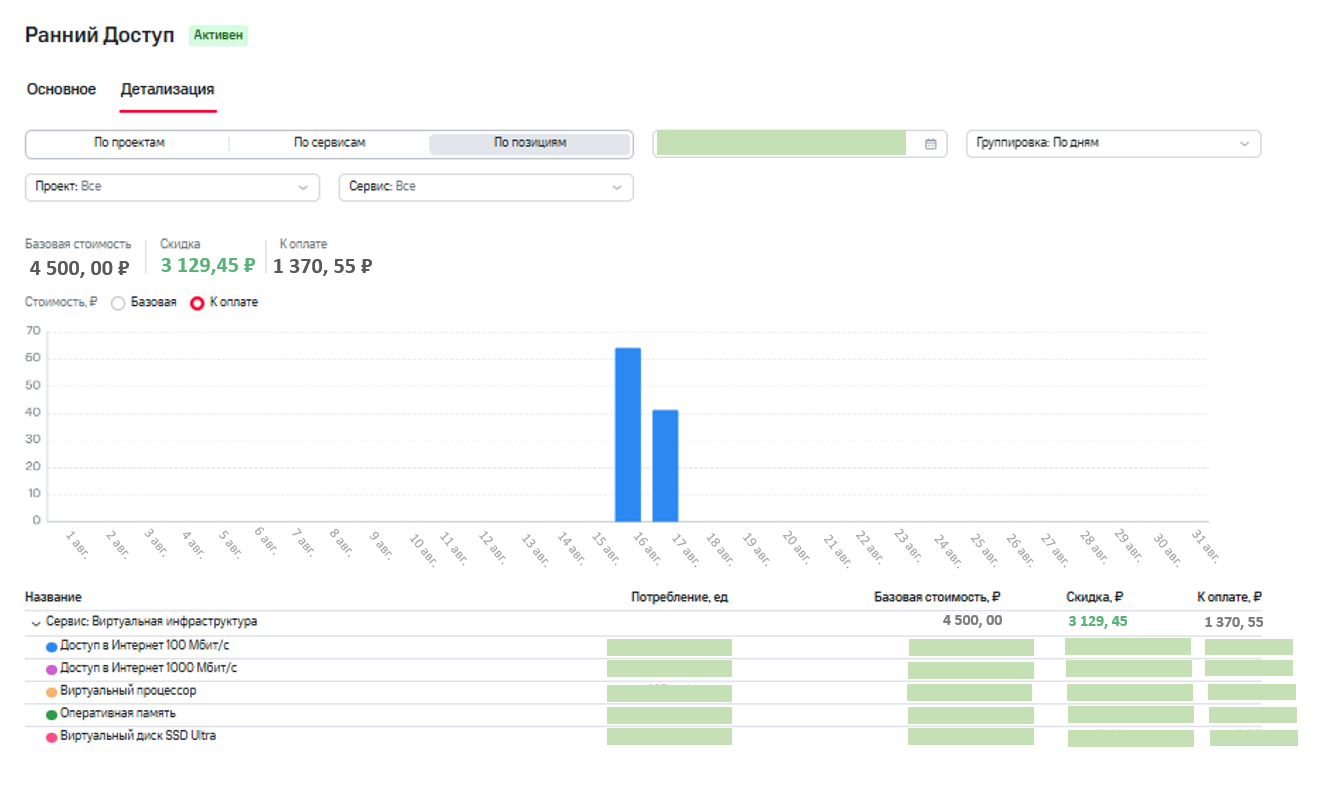The height and width of the screenshot is (791, 1329).
Task: Collapse the Сервис: Виртуальная инфраструктура row
Action: click(x=36, y=622)
